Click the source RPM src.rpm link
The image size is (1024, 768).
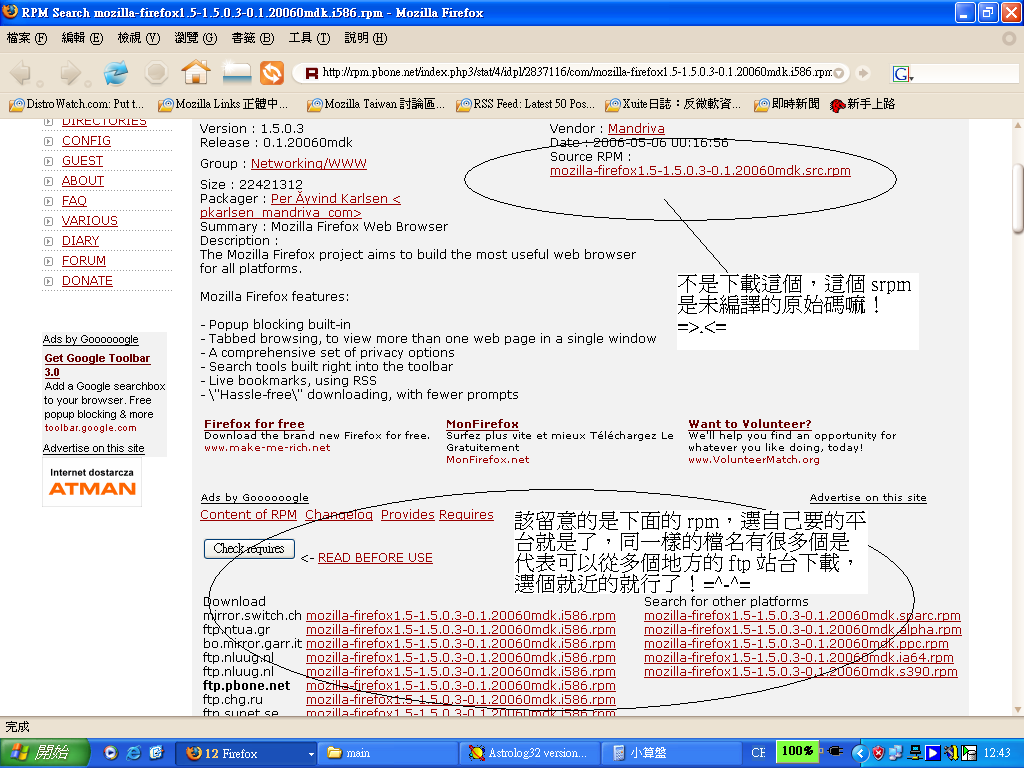tap(700, 171)
